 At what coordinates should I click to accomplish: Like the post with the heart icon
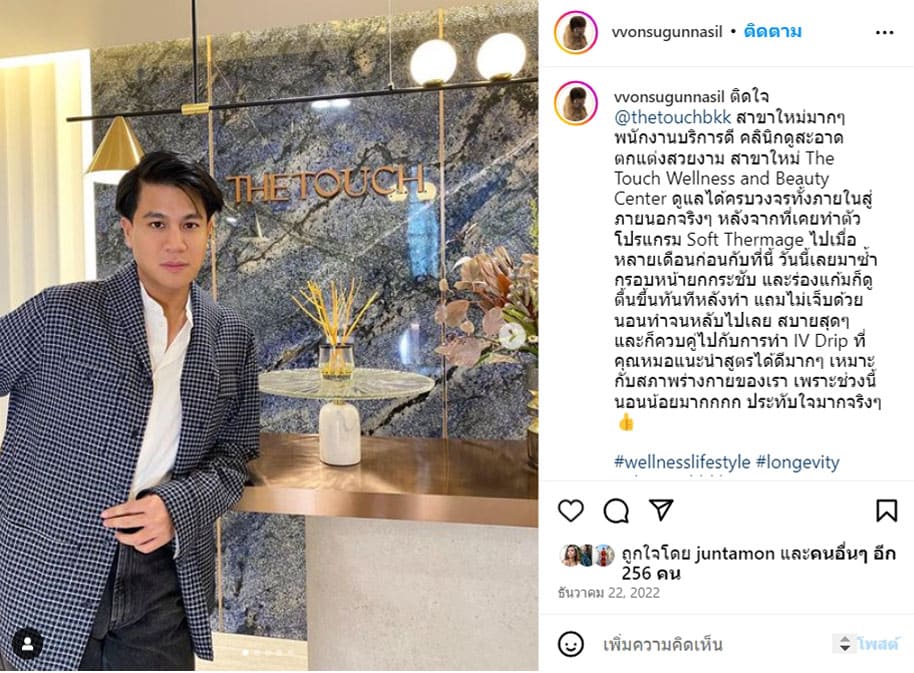pyautogui.click(x=571, y=510)
